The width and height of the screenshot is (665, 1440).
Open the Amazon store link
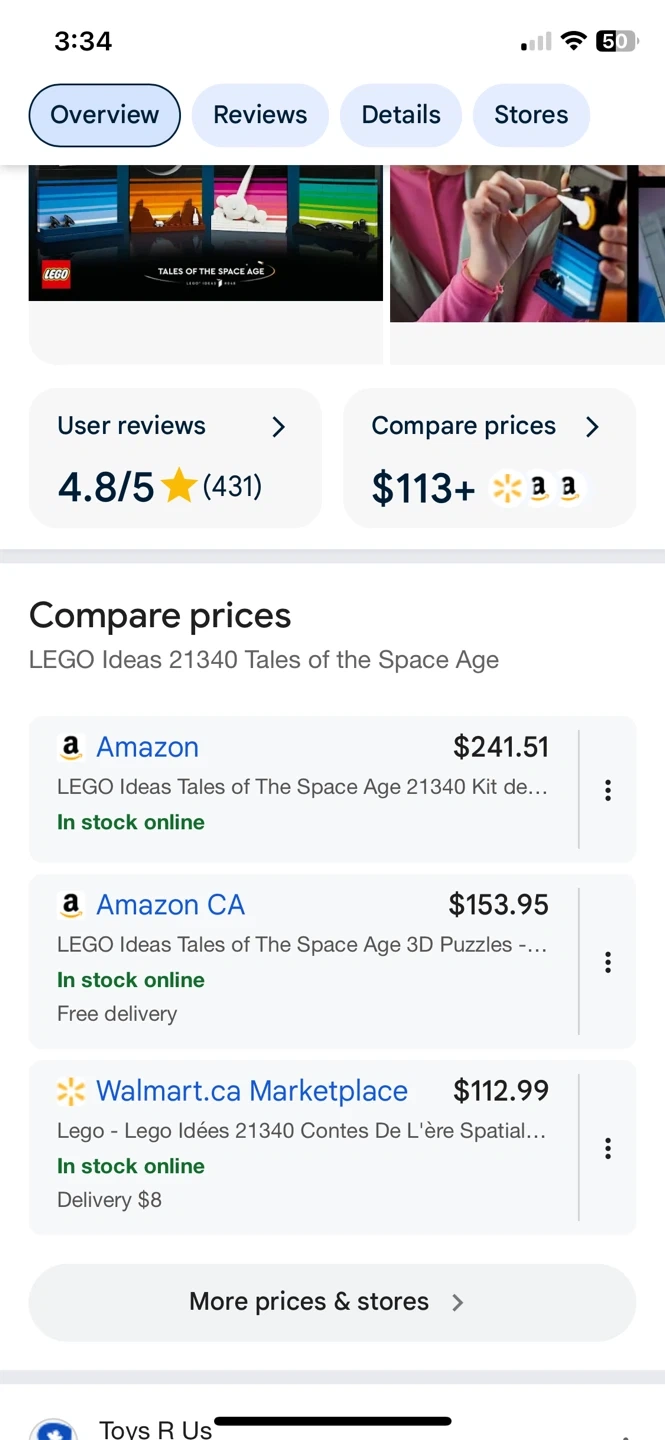pyautogui.click(x=147, y=747)
